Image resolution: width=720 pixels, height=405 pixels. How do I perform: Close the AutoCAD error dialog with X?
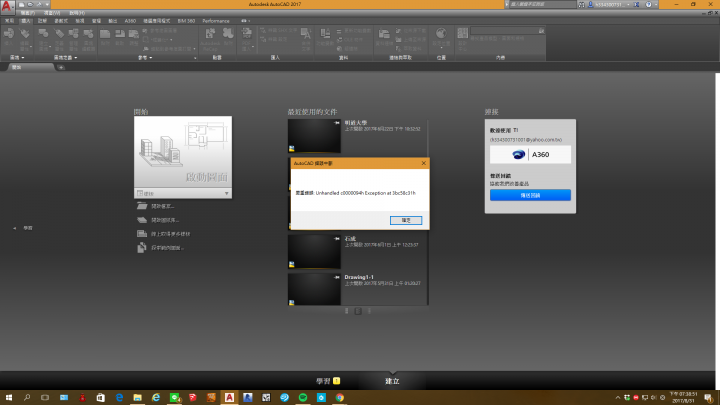tap(423, 163)
